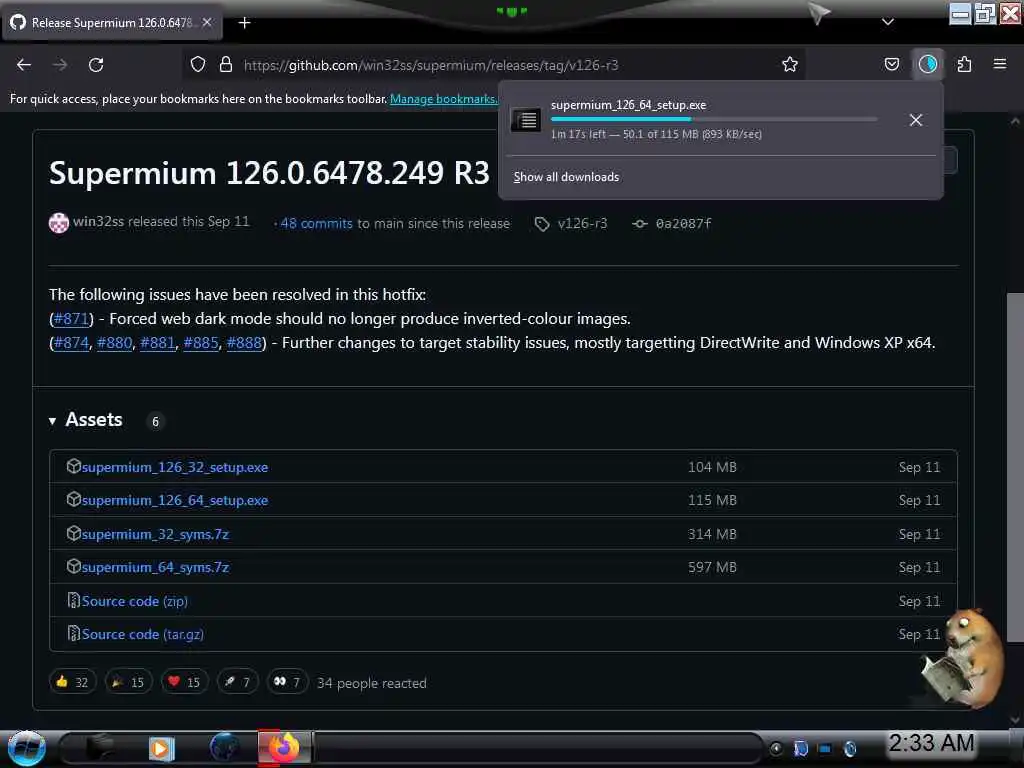1024x768 pixels.
Task: Open Manage bookmarks link
Action: 443,99
